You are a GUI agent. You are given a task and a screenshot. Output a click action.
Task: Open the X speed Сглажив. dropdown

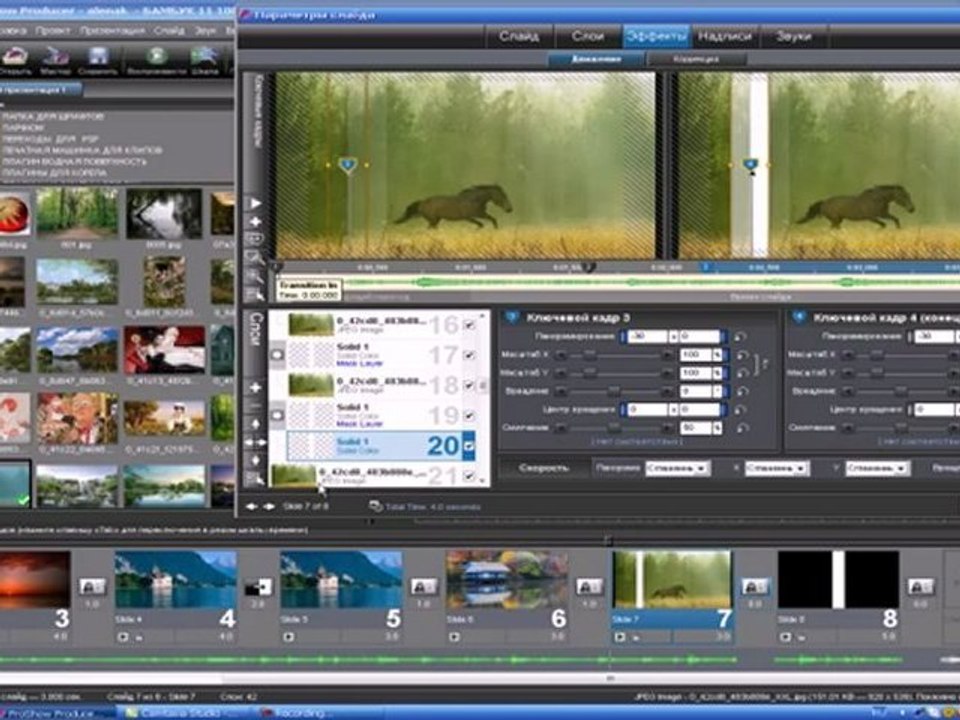coord(777,469)
